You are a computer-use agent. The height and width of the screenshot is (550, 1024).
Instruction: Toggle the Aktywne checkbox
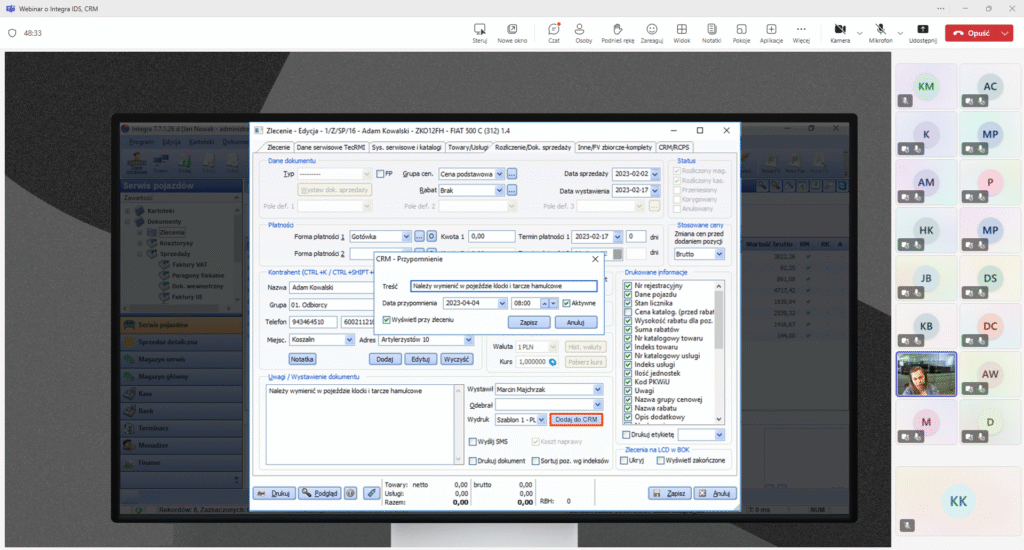(566, 303)
